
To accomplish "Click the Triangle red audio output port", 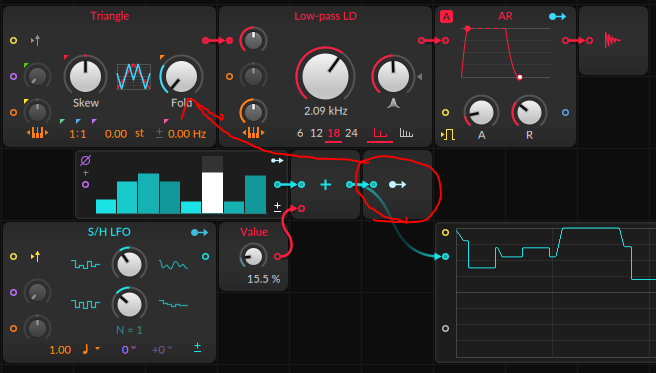I will point(205,41).
